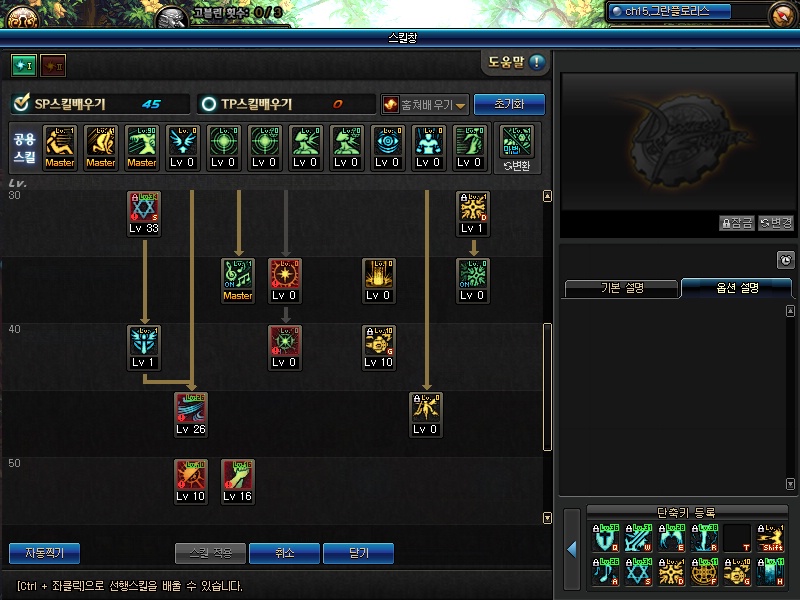Click the skill tree vertical scrollbar thumb
Viewport: 800px width, 600px height.
point(547,387)
